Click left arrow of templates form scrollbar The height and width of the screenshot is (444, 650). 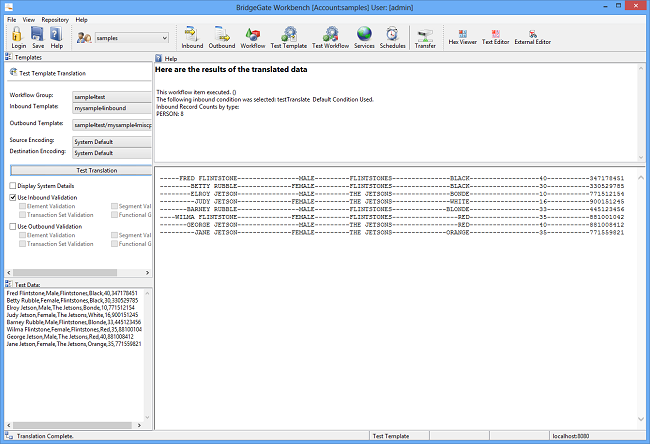pos(8,272)
